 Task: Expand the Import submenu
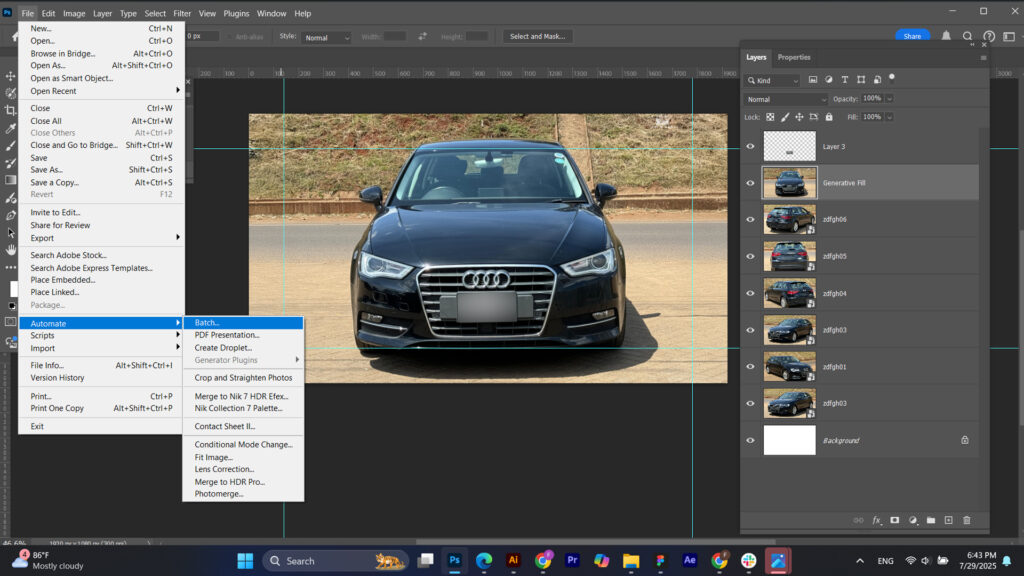coord(101,348)
